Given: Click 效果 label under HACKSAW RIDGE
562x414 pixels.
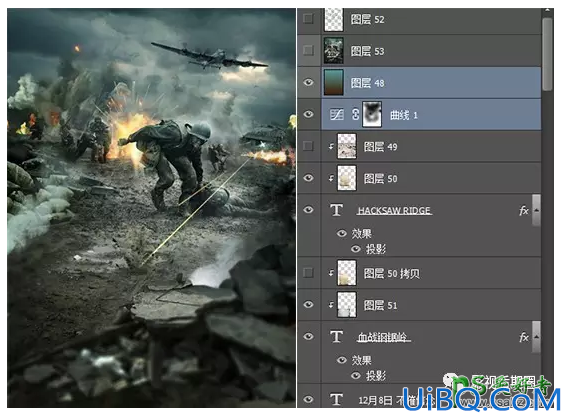Looking at the screenshot, I should [362, 233].
